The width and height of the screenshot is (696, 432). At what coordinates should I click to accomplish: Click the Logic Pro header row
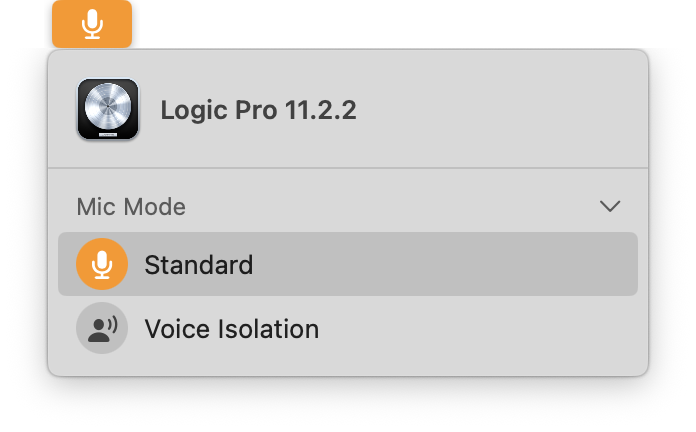pos(348,109)
